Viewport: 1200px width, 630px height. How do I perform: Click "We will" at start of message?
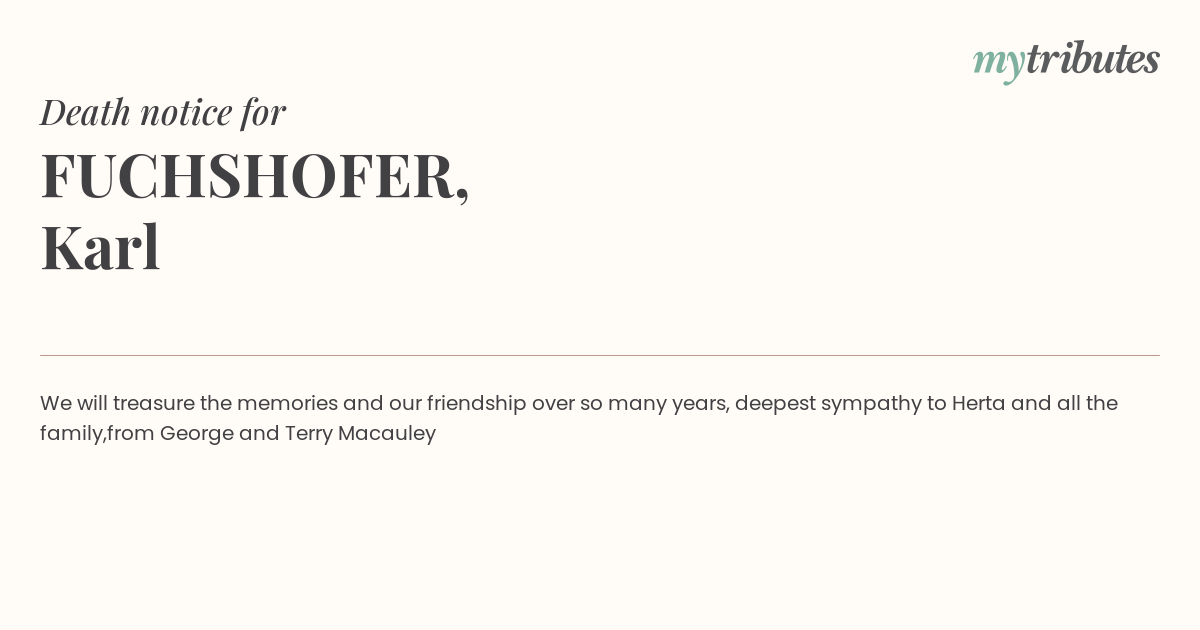pos(74,403)
